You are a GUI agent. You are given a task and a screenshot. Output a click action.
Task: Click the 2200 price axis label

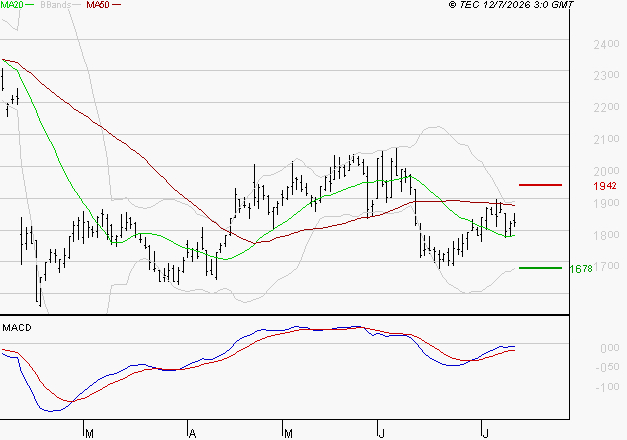tap(606, 107)
